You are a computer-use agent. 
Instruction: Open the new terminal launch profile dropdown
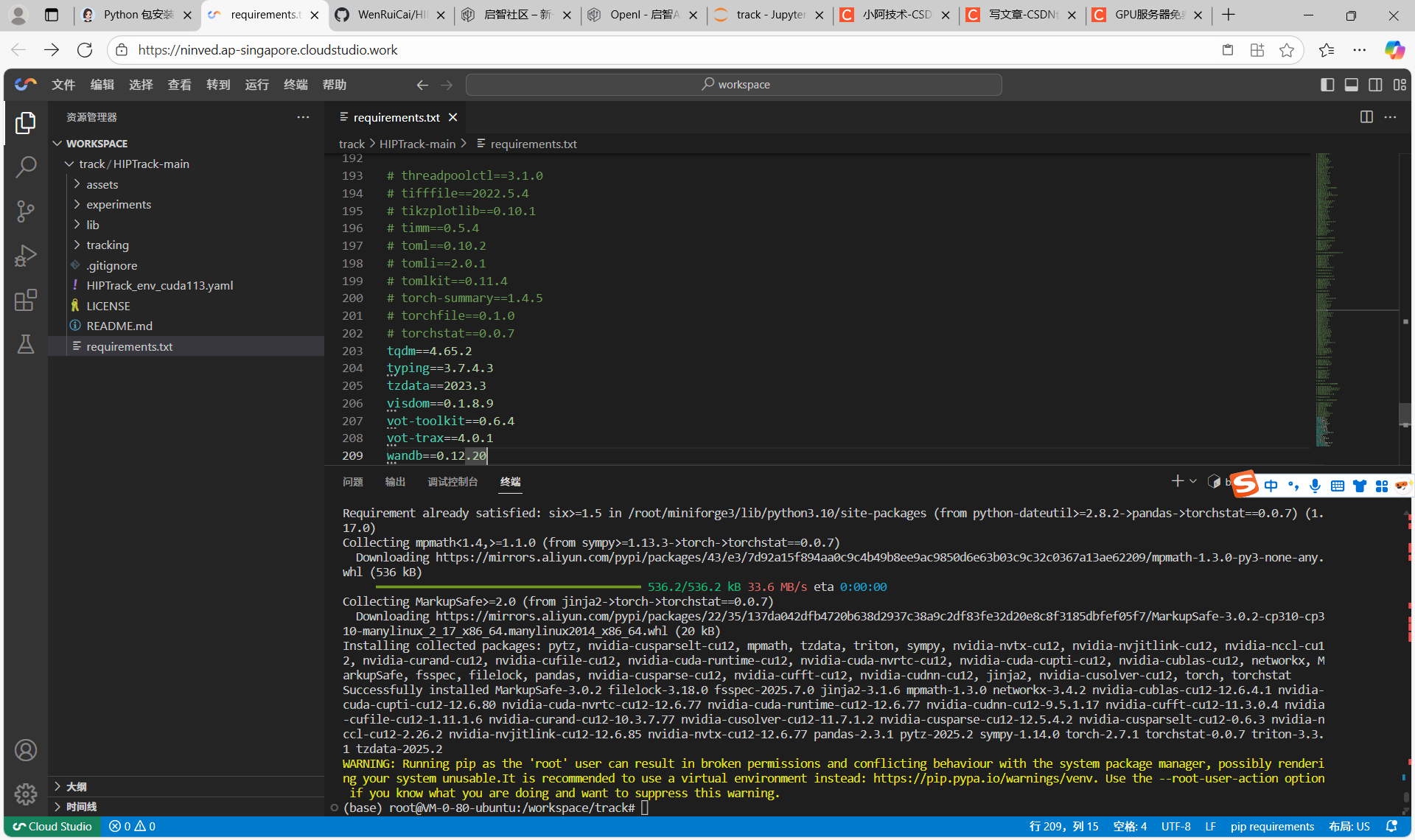coord(1193,481)
